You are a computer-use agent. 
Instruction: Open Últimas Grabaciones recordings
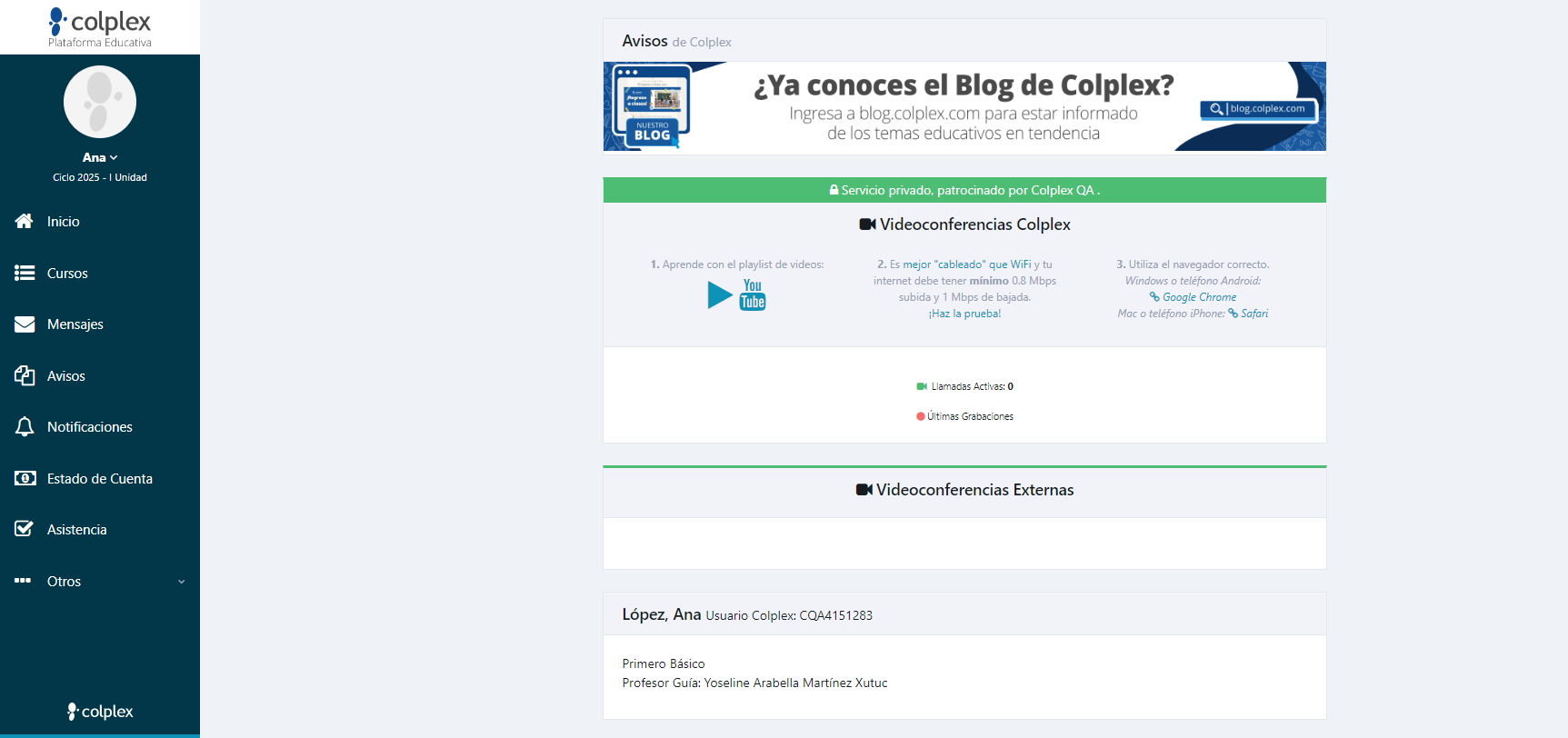970,416
